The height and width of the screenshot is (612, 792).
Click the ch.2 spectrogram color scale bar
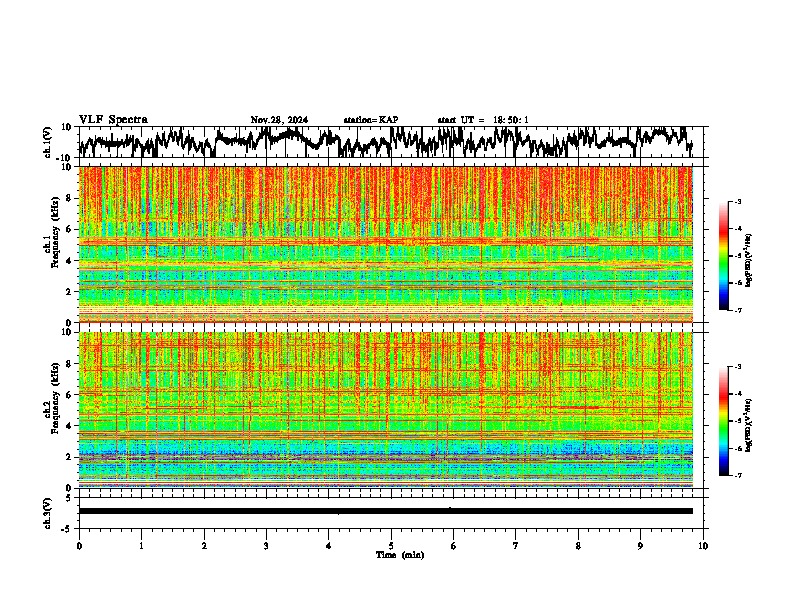(x=723, y=421)
